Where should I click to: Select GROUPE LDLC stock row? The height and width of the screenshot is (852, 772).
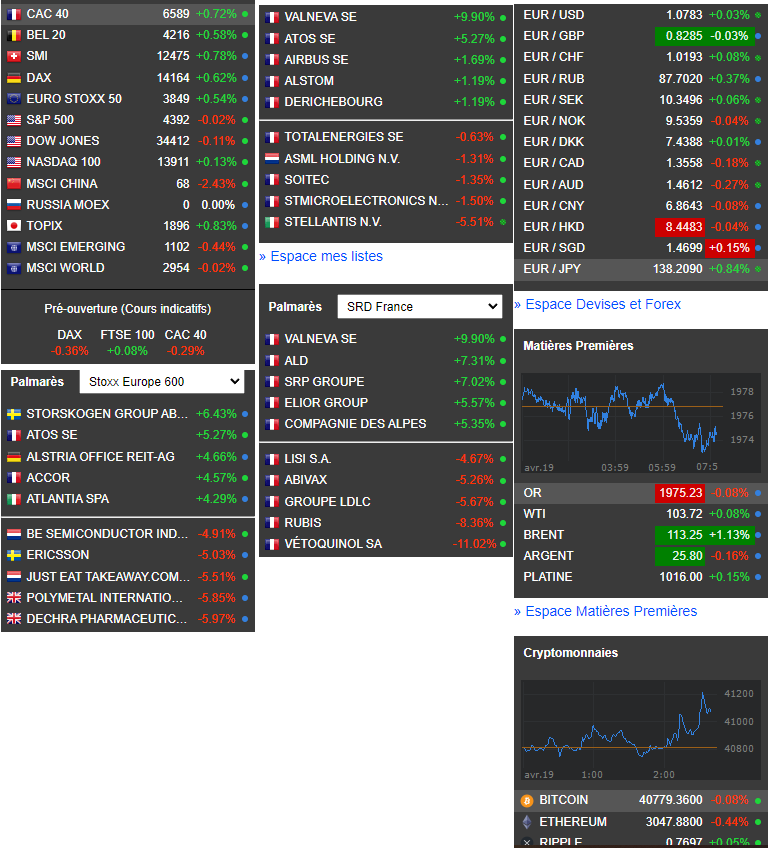coord(386,502)
